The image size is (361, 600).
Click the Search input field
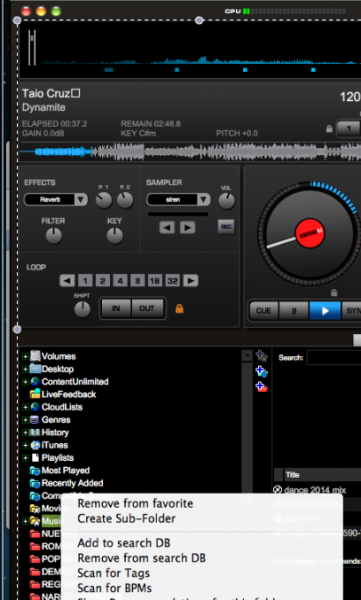click(x=334, y=358)
